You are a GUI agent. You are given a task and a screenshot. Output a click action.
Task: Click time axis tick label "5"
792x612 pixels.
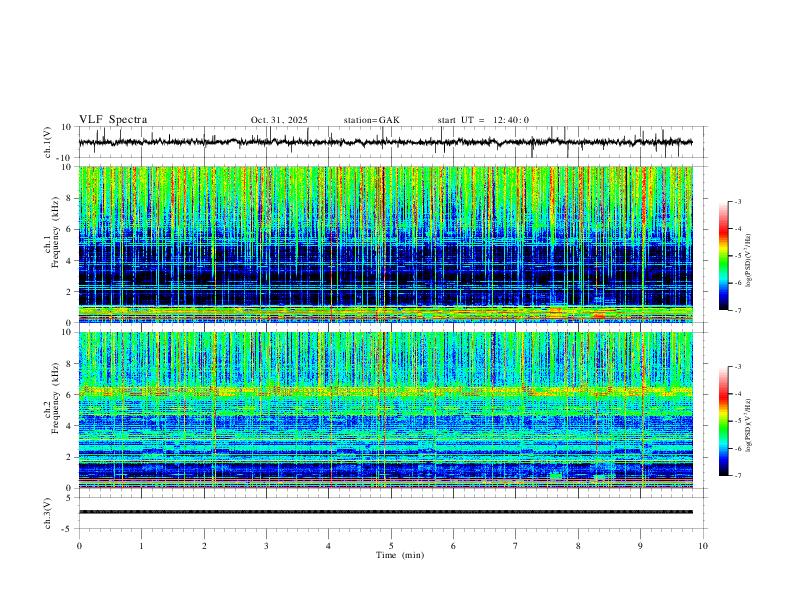(391, 546)
